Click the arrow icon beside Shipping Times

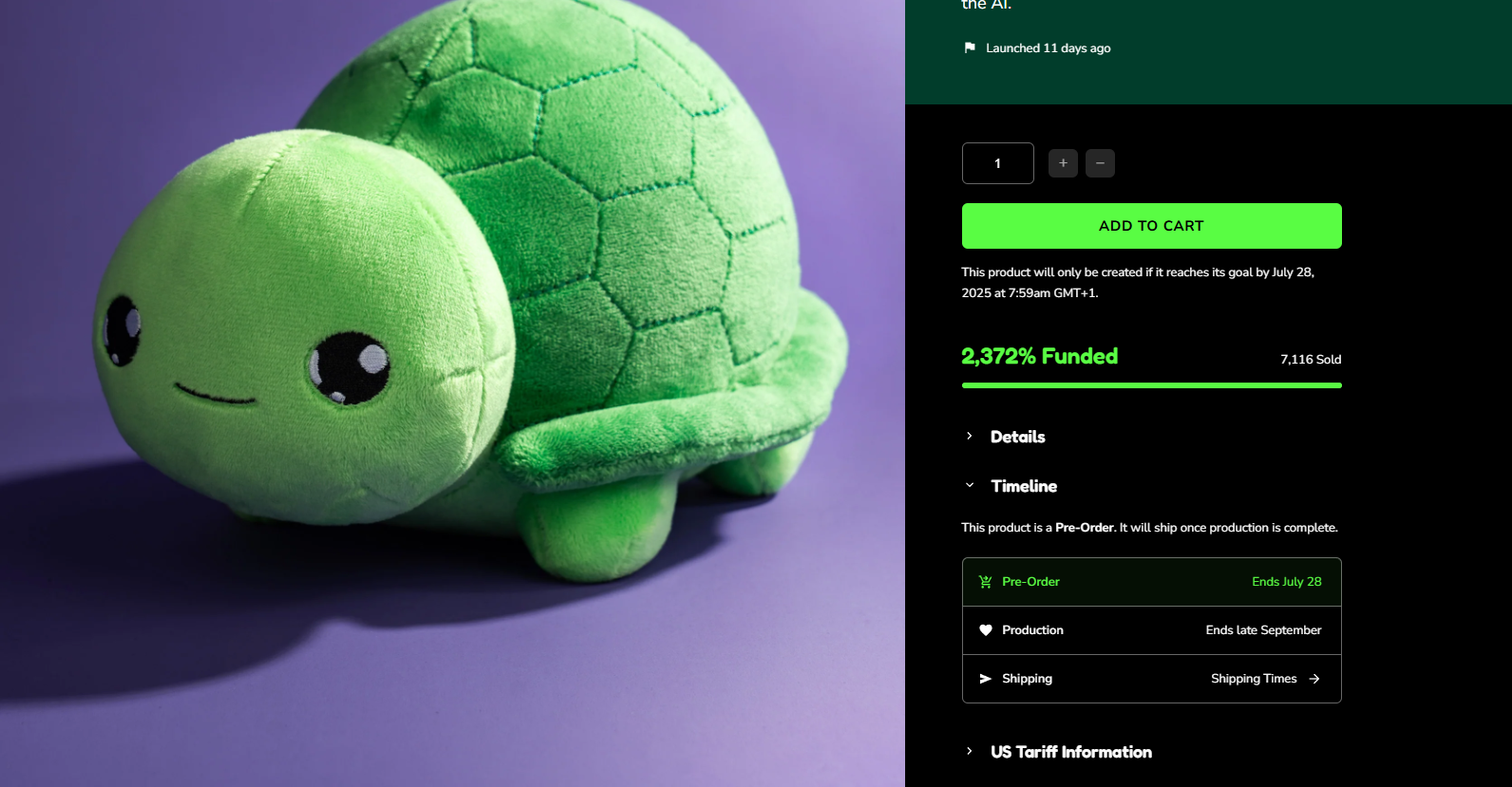1314,679
